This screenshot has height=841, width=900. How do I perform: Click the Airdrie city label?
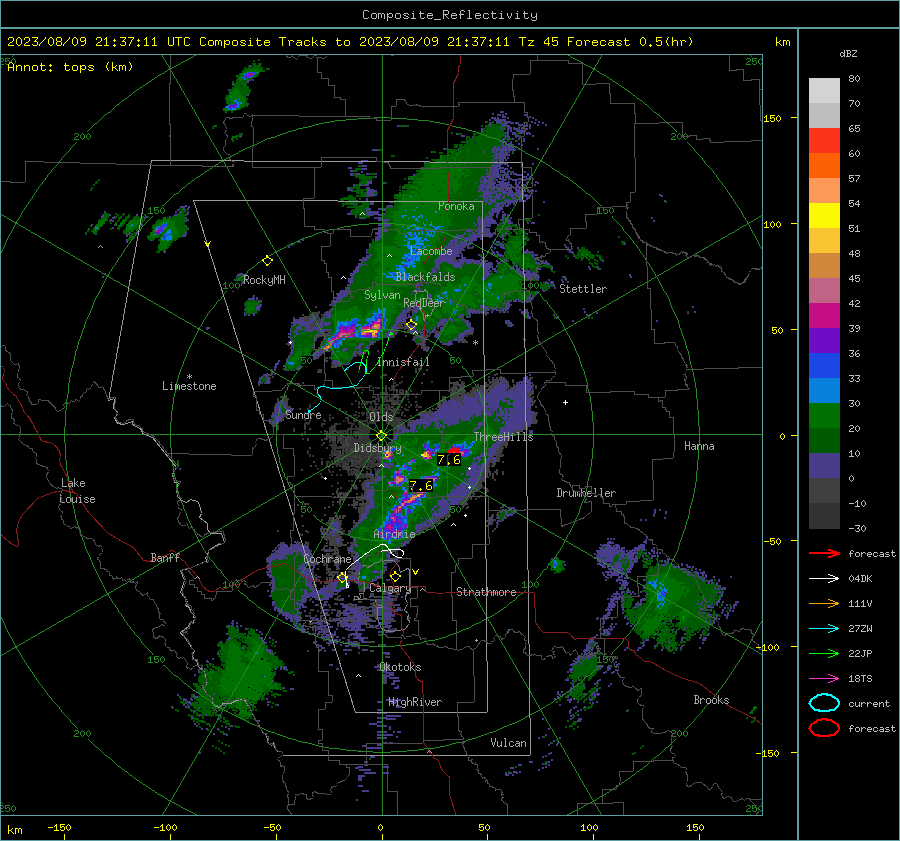[394, 534]
